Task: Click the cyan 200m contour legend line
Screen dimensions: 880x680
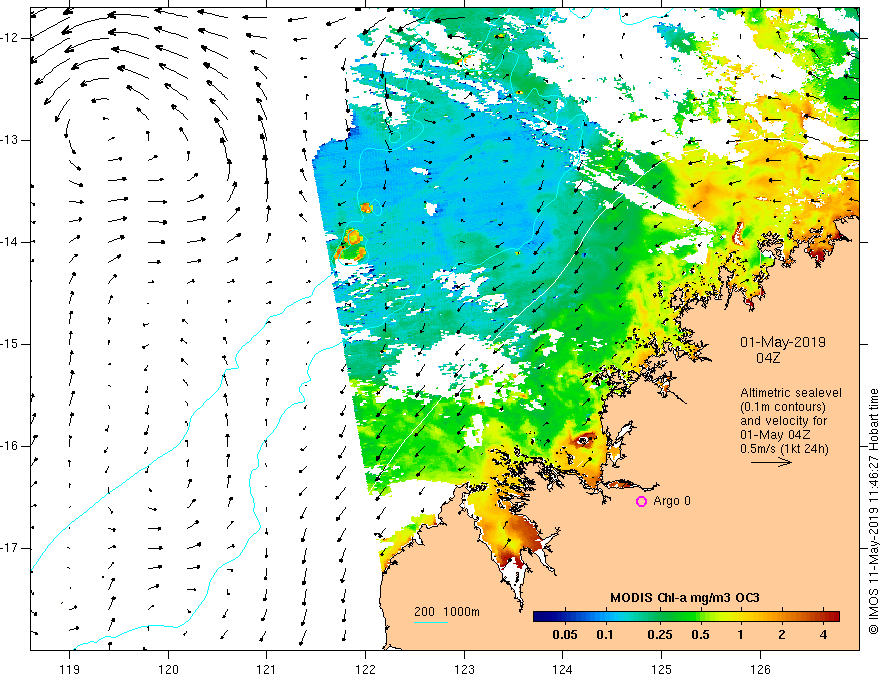Action: (x=431, y=622)
